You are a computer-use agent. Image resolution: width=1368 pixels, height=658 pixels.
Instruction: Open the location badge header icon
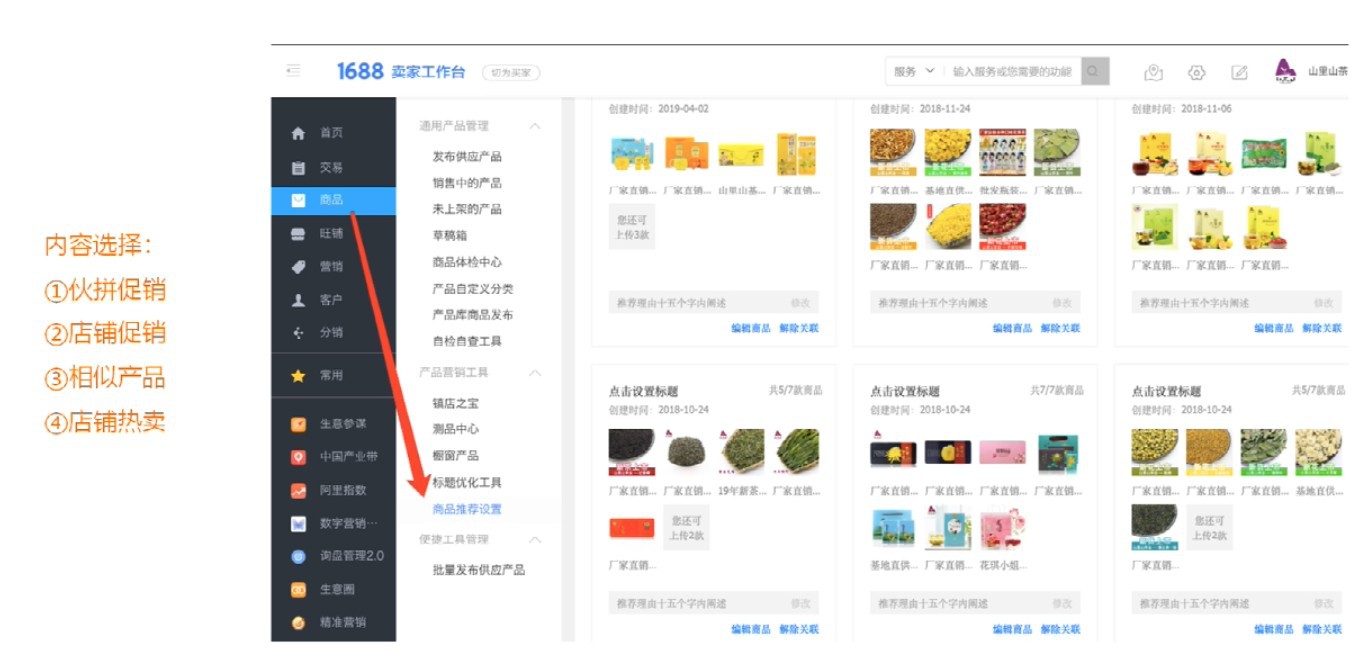point(1154,72)
